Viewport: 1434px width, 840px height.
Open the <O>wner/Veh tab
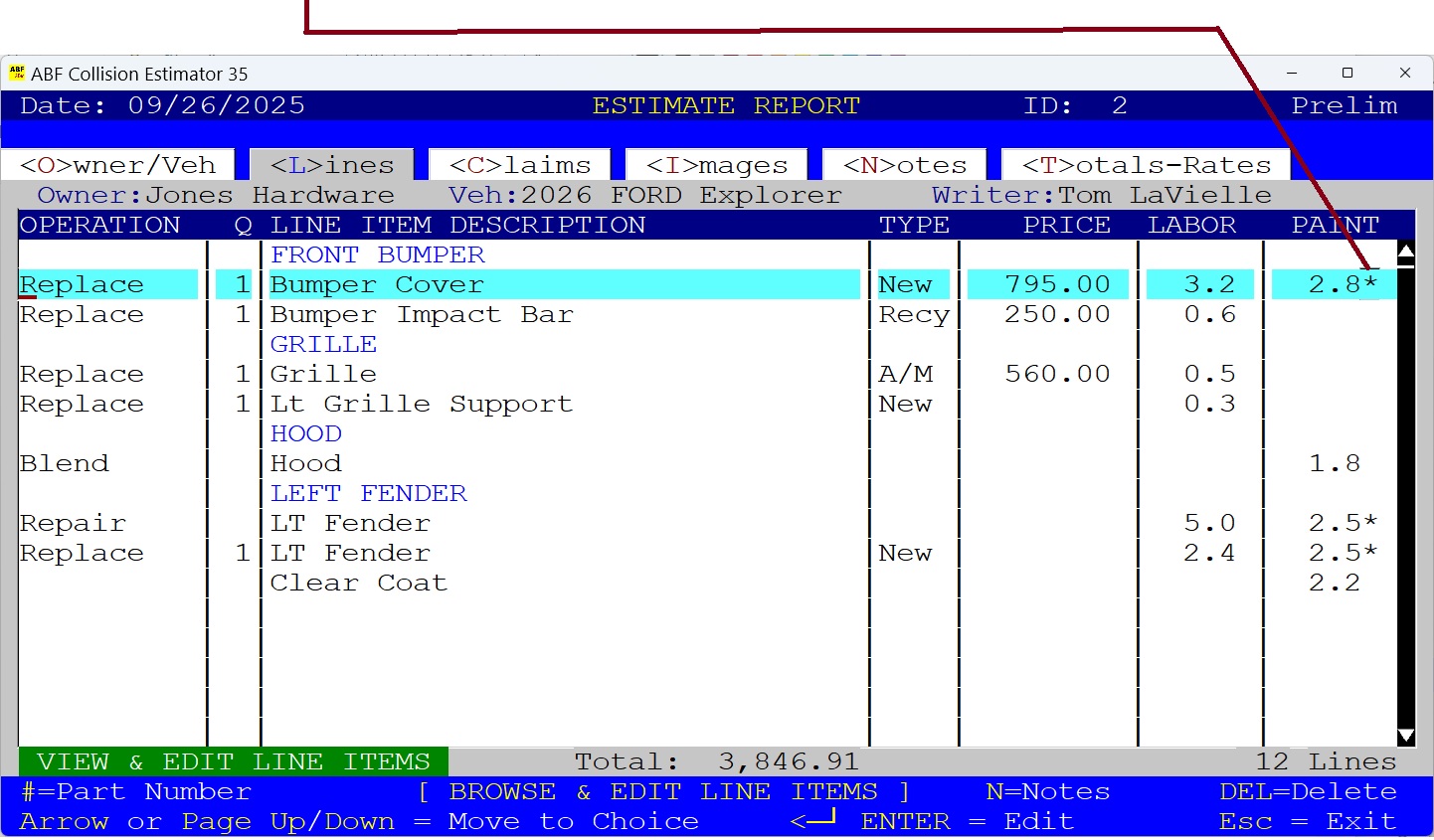[116, 164]
